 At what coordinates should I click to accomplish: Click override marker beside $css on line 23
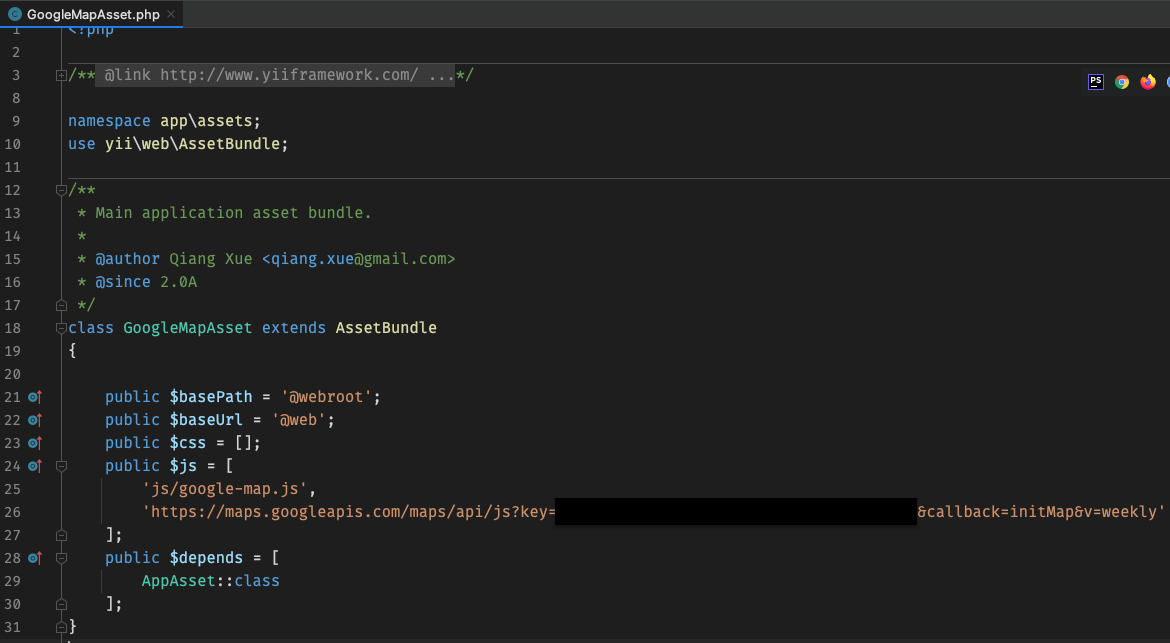35,443
